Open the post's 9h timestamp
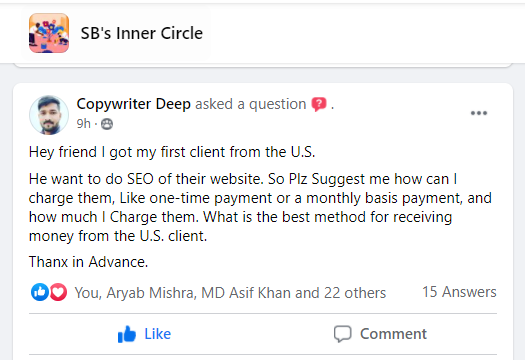Image resolution: width=525 pixels, height=360 pixels. [x=84, y=124]
